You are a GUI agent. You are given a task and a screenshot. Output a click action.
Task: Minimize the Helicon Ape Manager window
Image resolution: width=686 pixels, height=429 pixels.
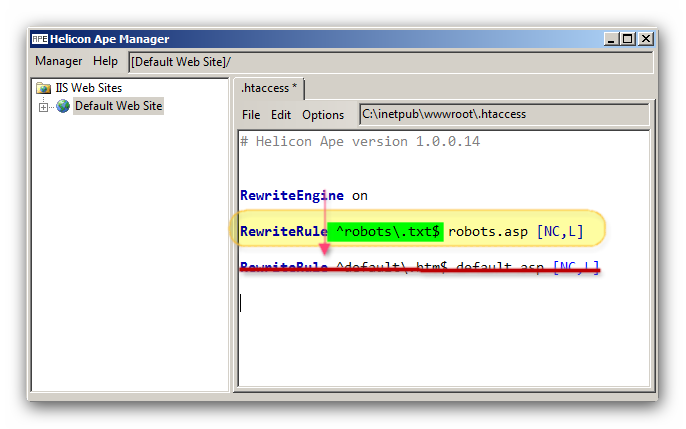coord(609,39)
